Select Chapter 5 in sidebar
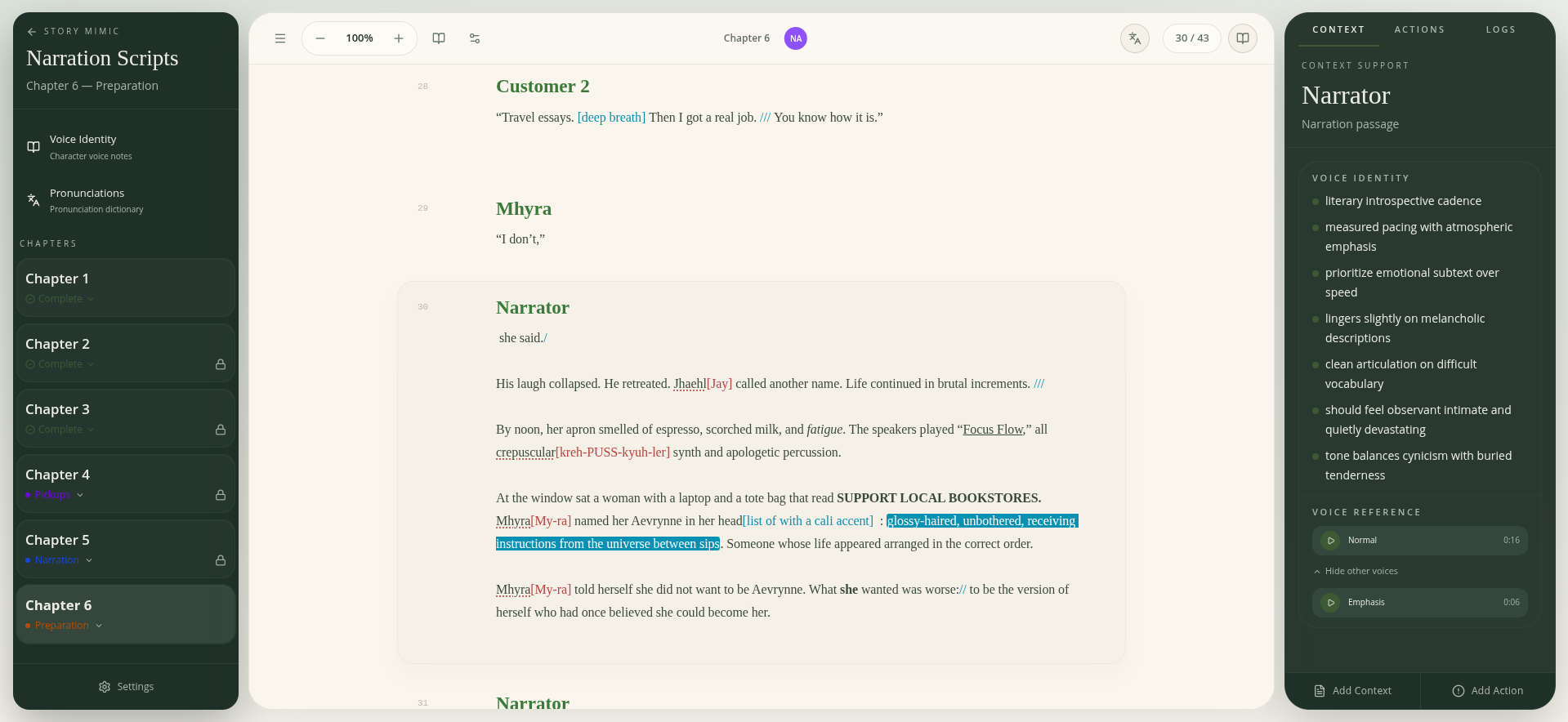 click(x=126, y=549)
